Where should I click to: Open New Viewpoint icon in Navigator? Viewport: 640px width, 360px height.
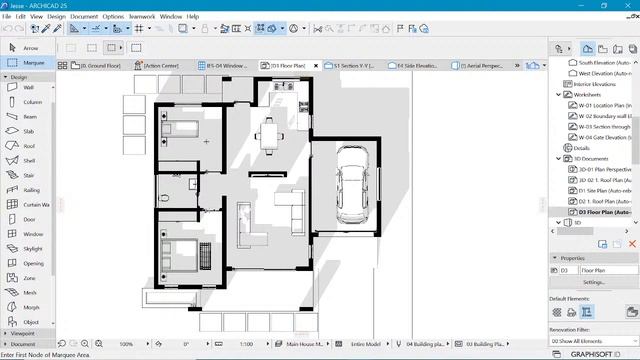[x=602, y=244]
